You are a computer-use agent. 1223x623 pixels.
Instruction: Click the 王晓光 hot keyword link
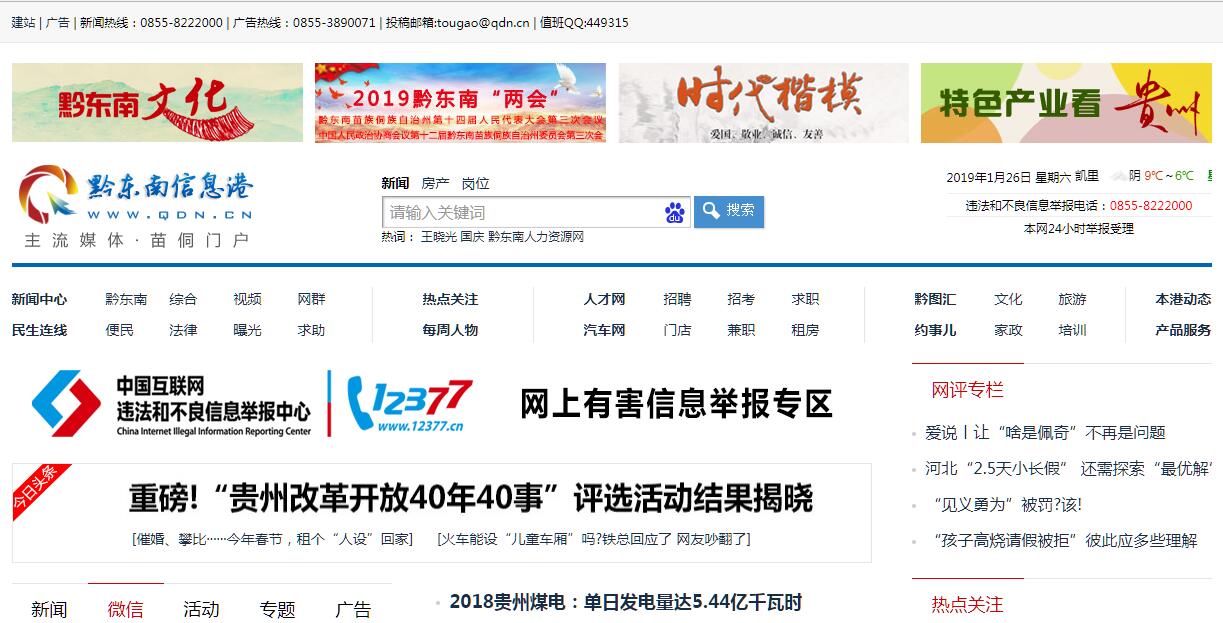[x=438, y=237]
